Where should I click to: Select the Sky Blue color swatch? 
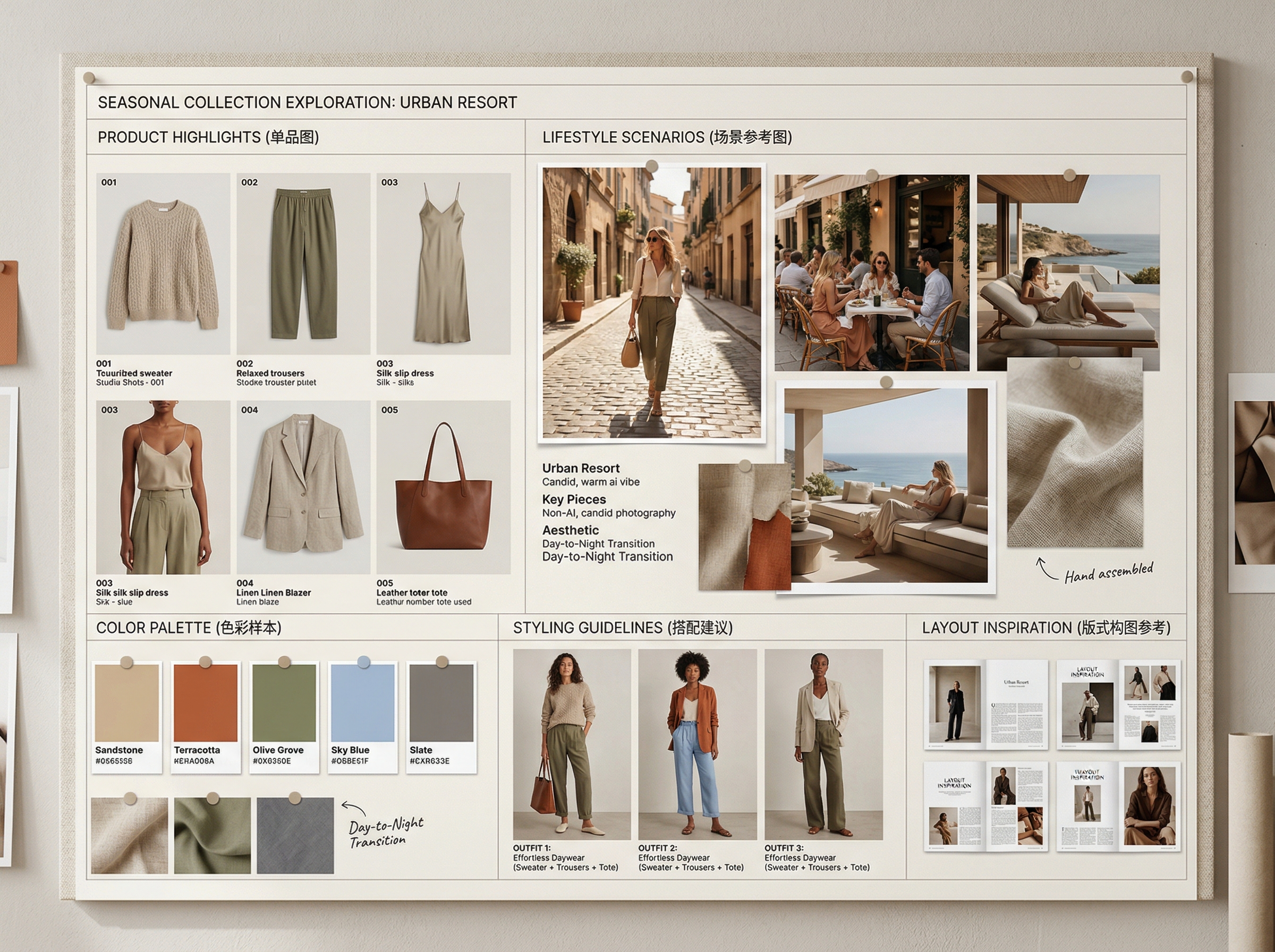tap(362, 703)
